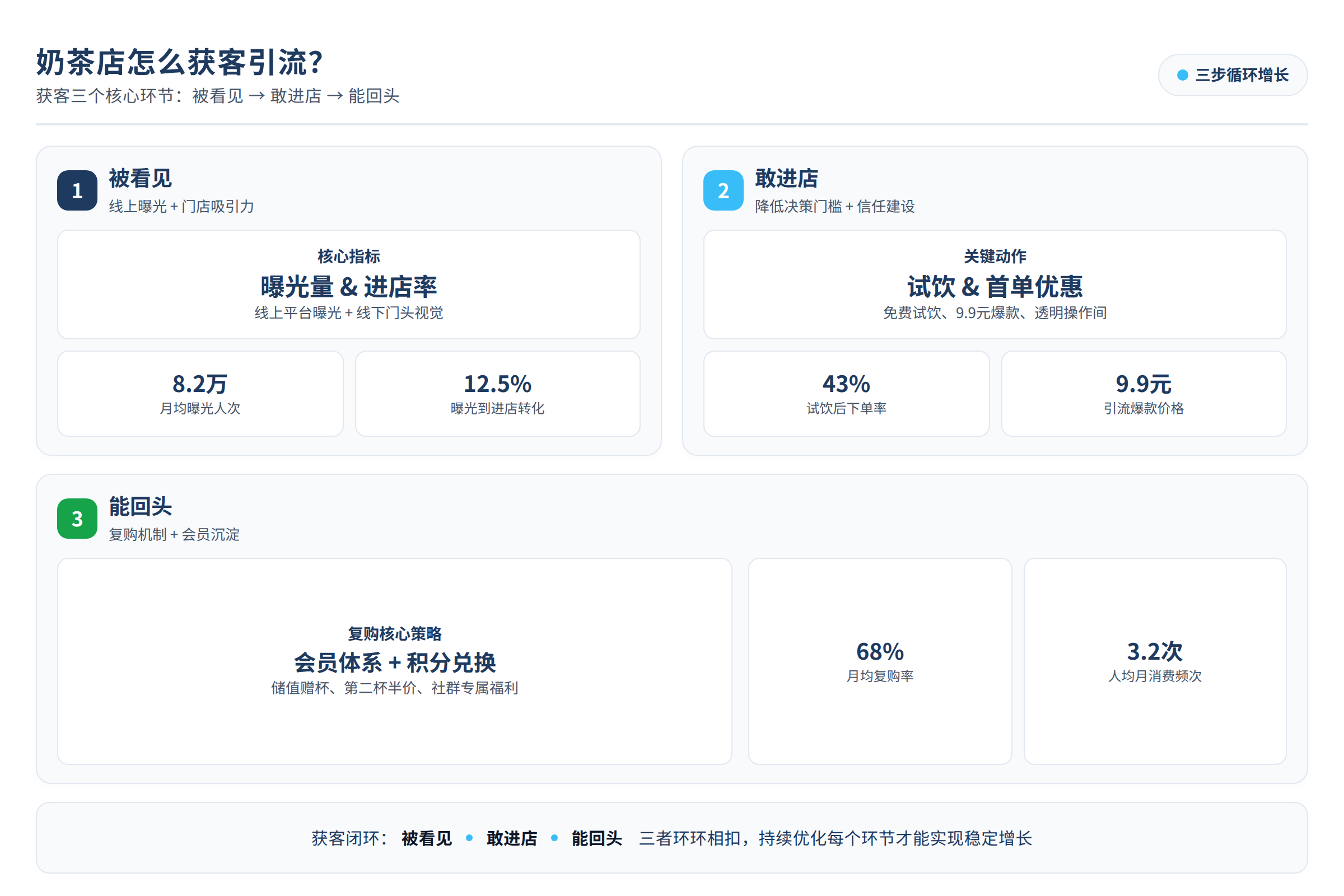Click the 月均曝光人次 label
Image resolution: width=1344 pixels, height=896 pixels.
[x=200, y=408]
